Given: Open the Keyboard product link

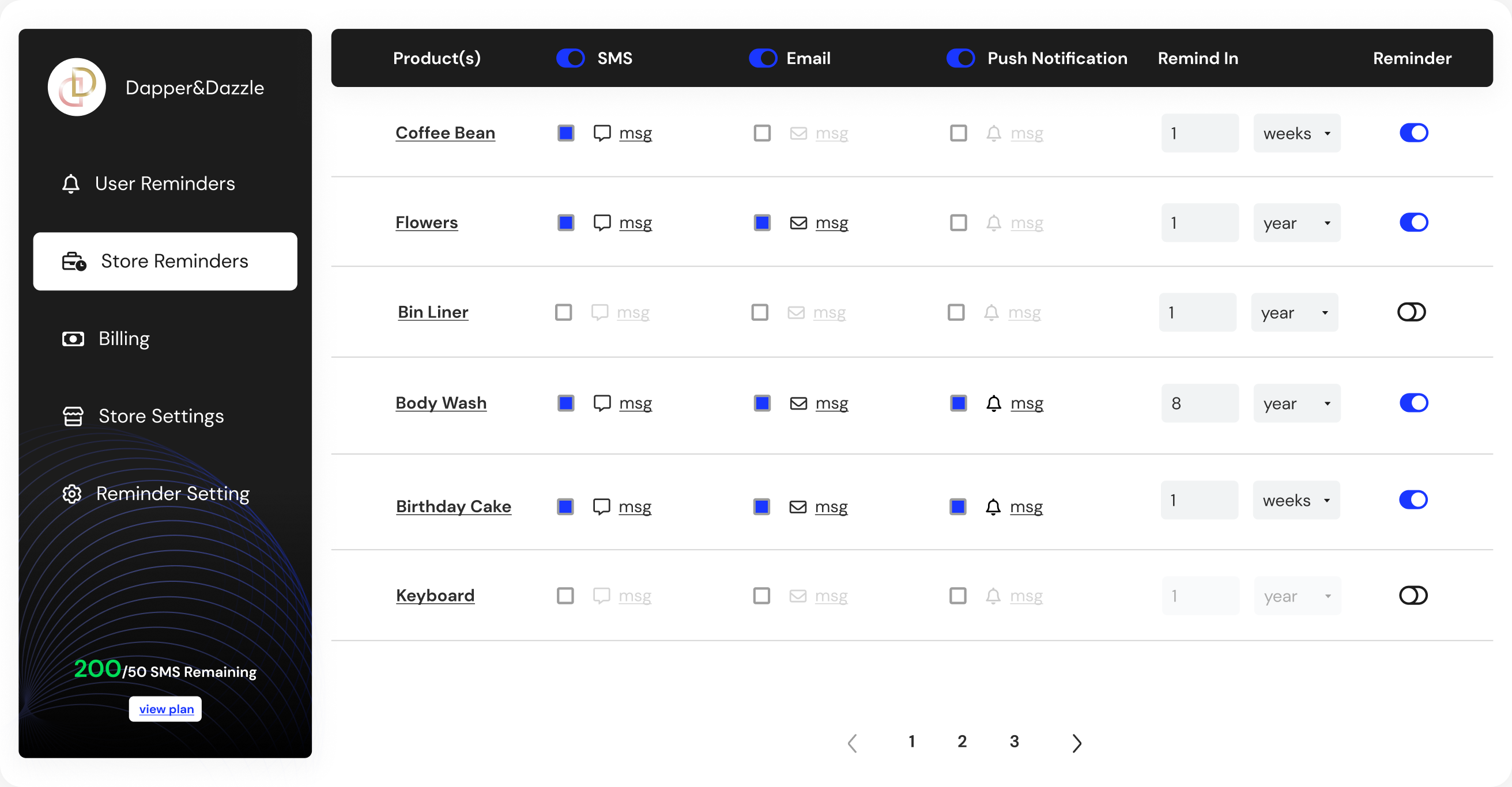Looking at the screenshot, I should point(435,596).
